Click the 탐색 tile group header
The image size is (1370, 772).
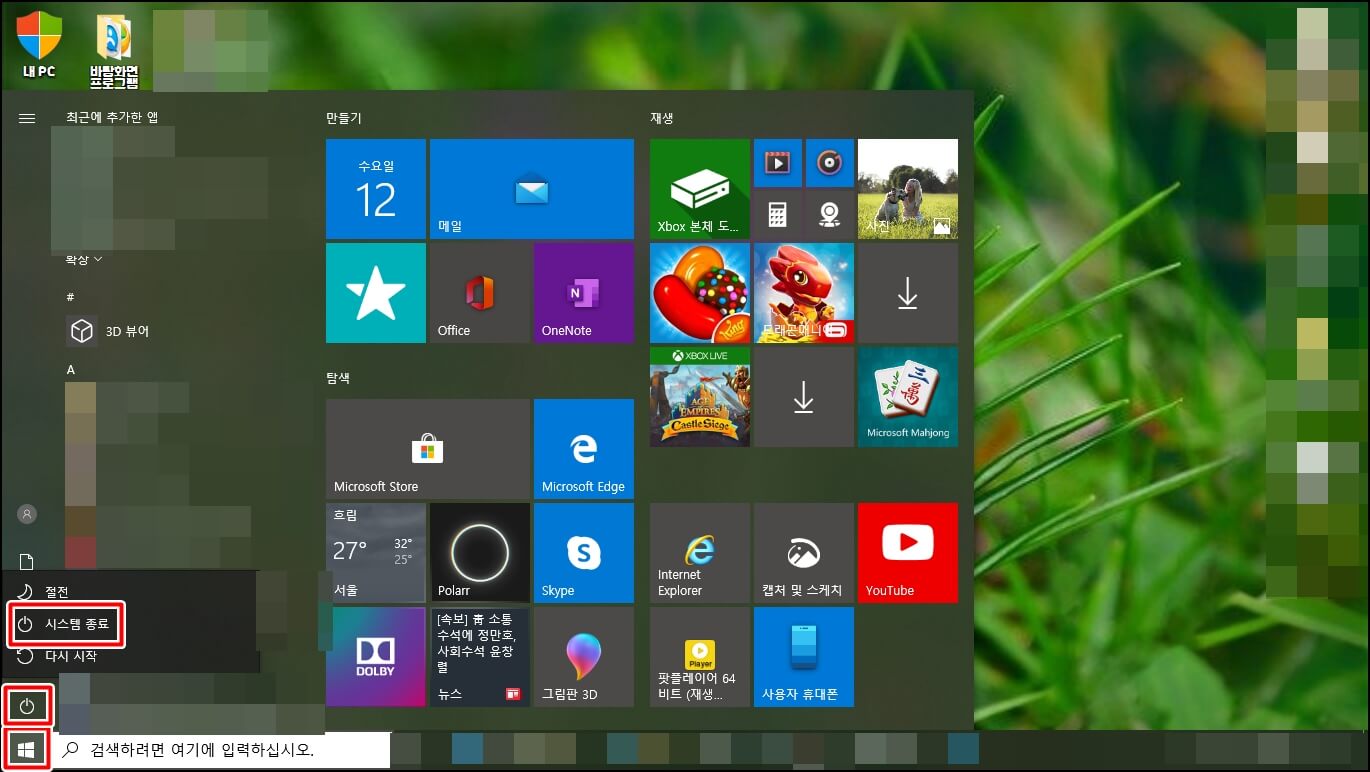338,378
